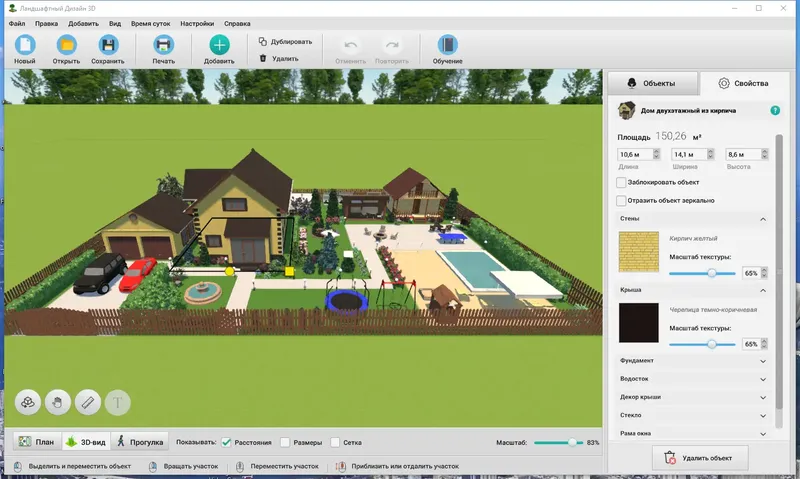Image resolution: width=800 pixels, height=479 pixels.
Task: Click the round camera rotate tool button
Action: tap(28, 402)
